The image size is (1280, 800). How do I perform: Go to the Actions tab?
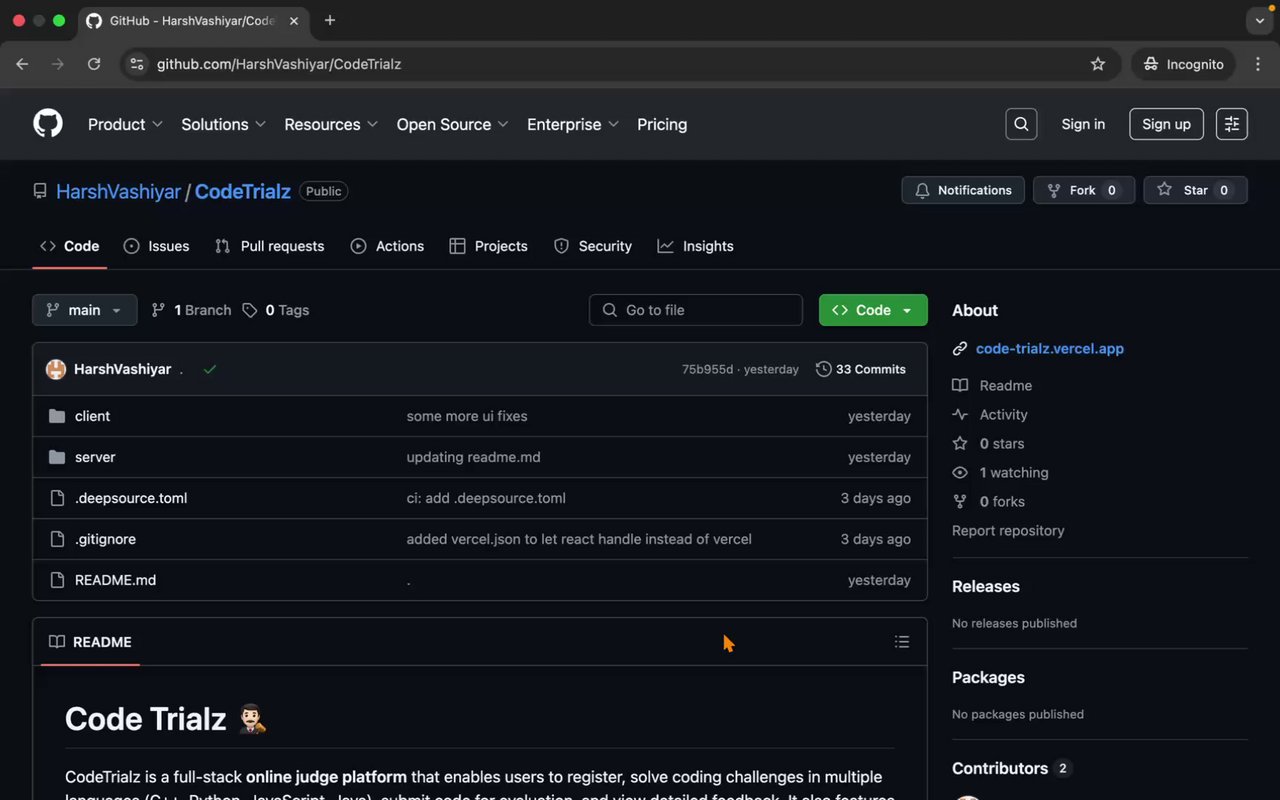tap(387, 246)
